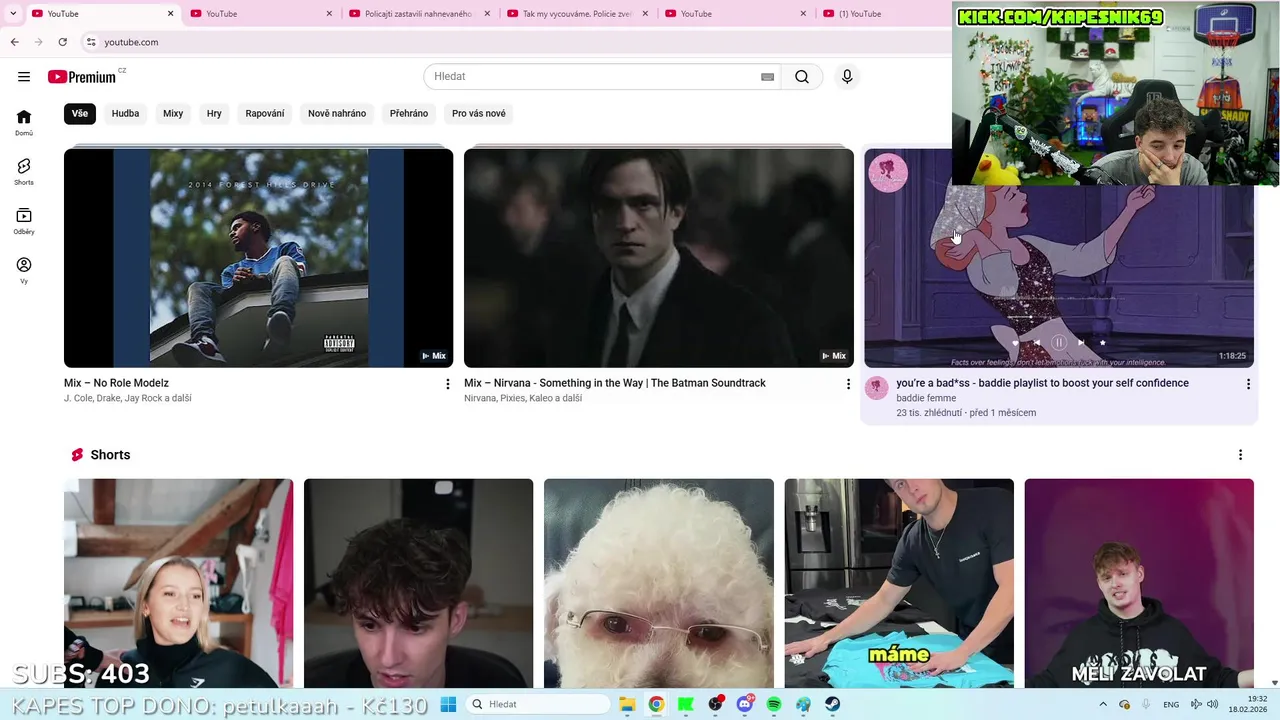Open the Shorts section three-dot menu
The height and width of the screenshot is (720, 1280).
point(1240,455)
